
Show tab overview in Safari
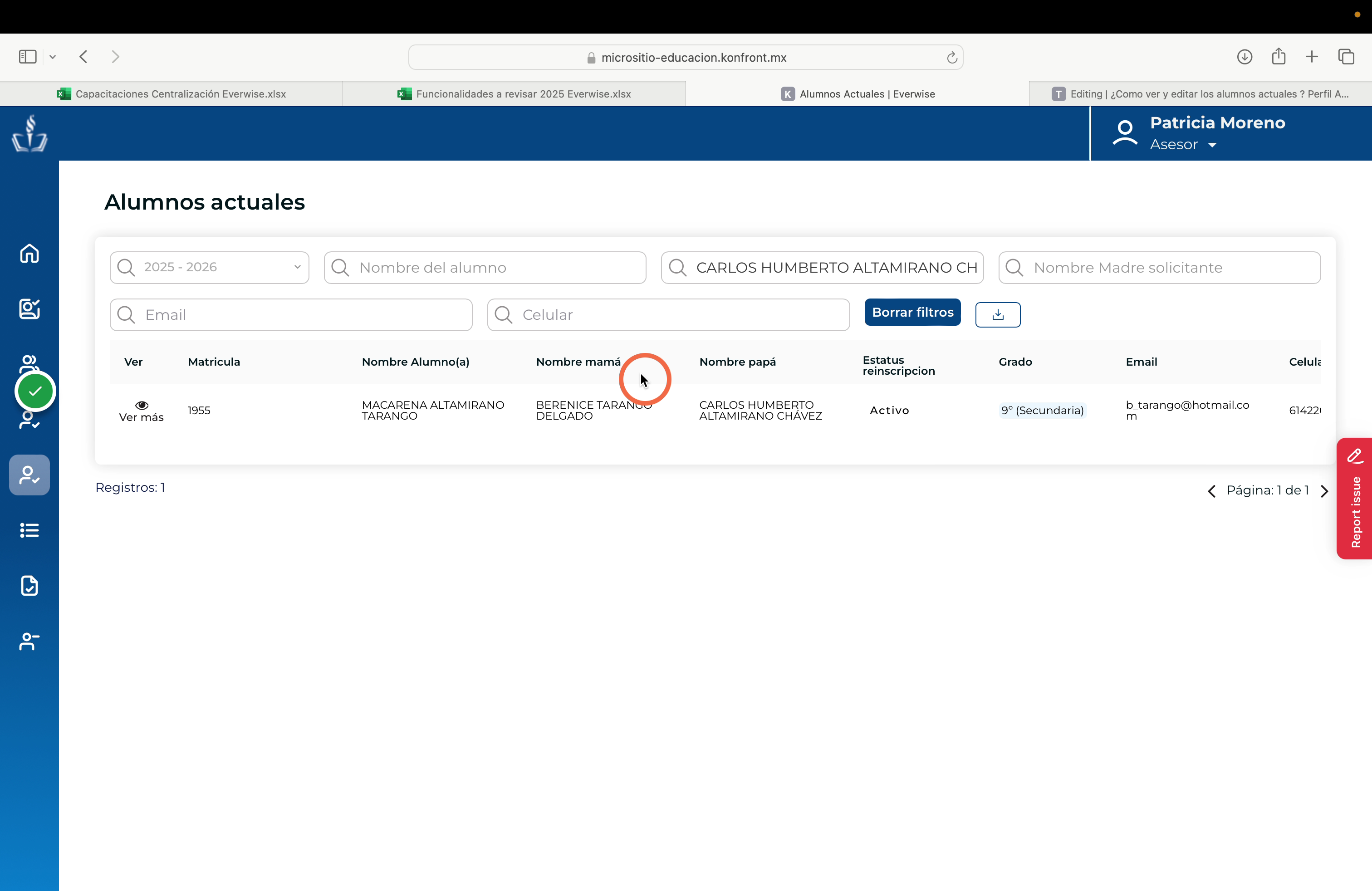1346,56
